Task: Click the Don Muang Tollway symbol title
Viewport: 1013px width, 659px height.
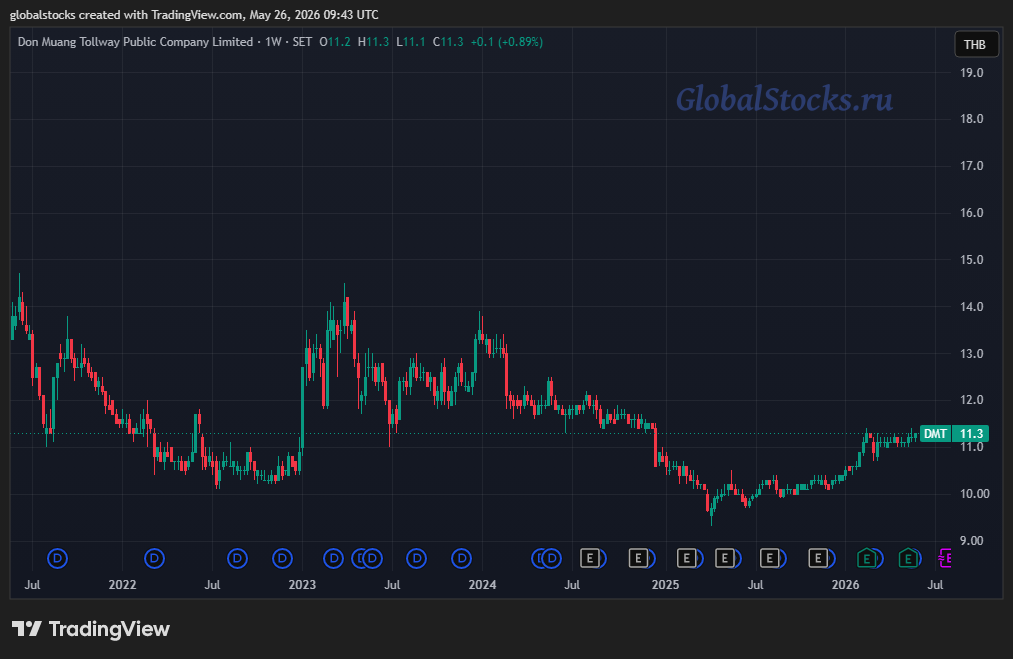Action: pos(135,42)
